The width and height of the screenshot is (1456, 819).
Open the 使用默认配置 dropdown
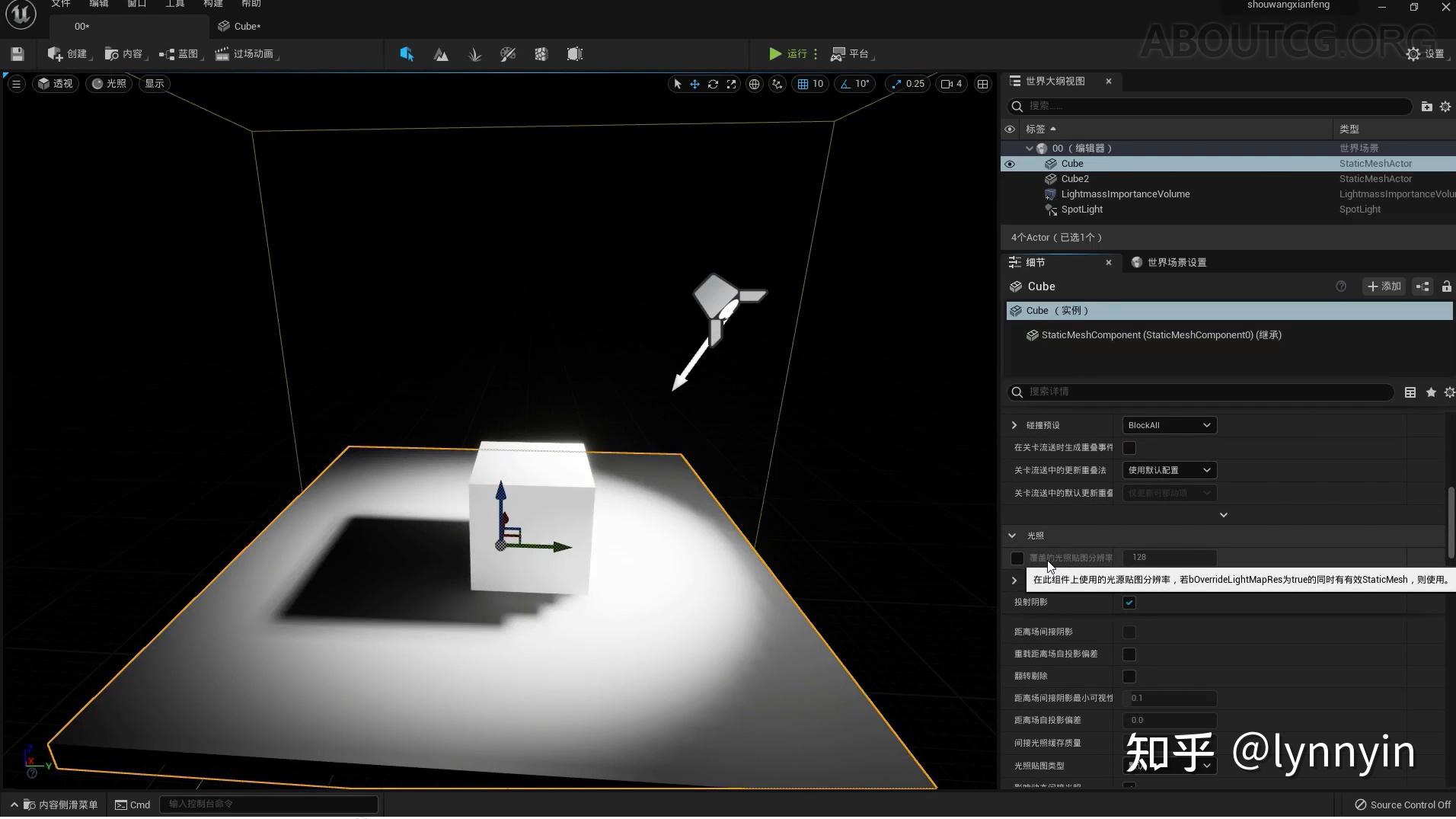pos(1169,470)
